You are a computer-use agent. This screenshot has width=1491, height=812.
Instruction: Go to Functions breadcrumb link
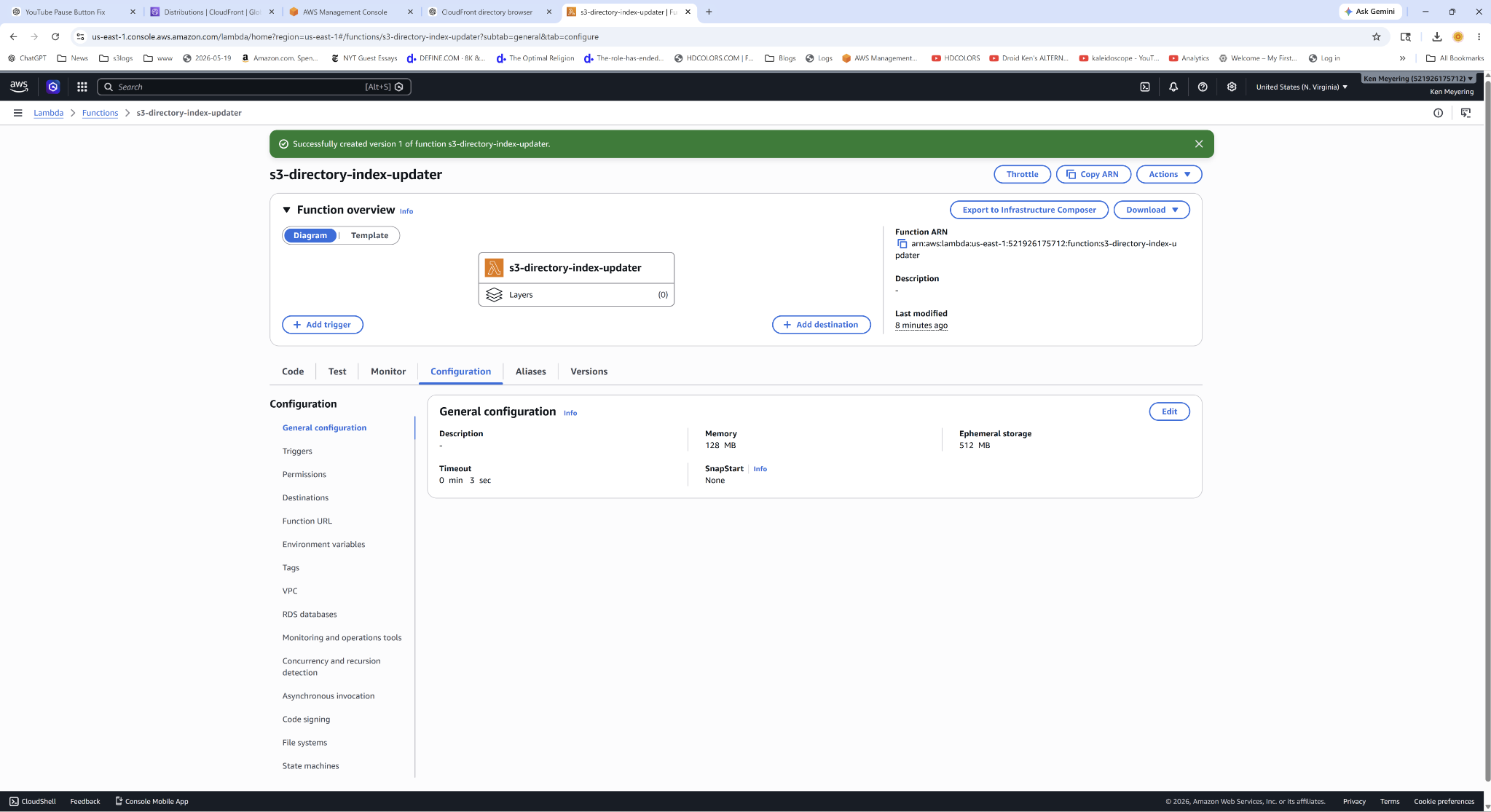[x=101, y=113]
